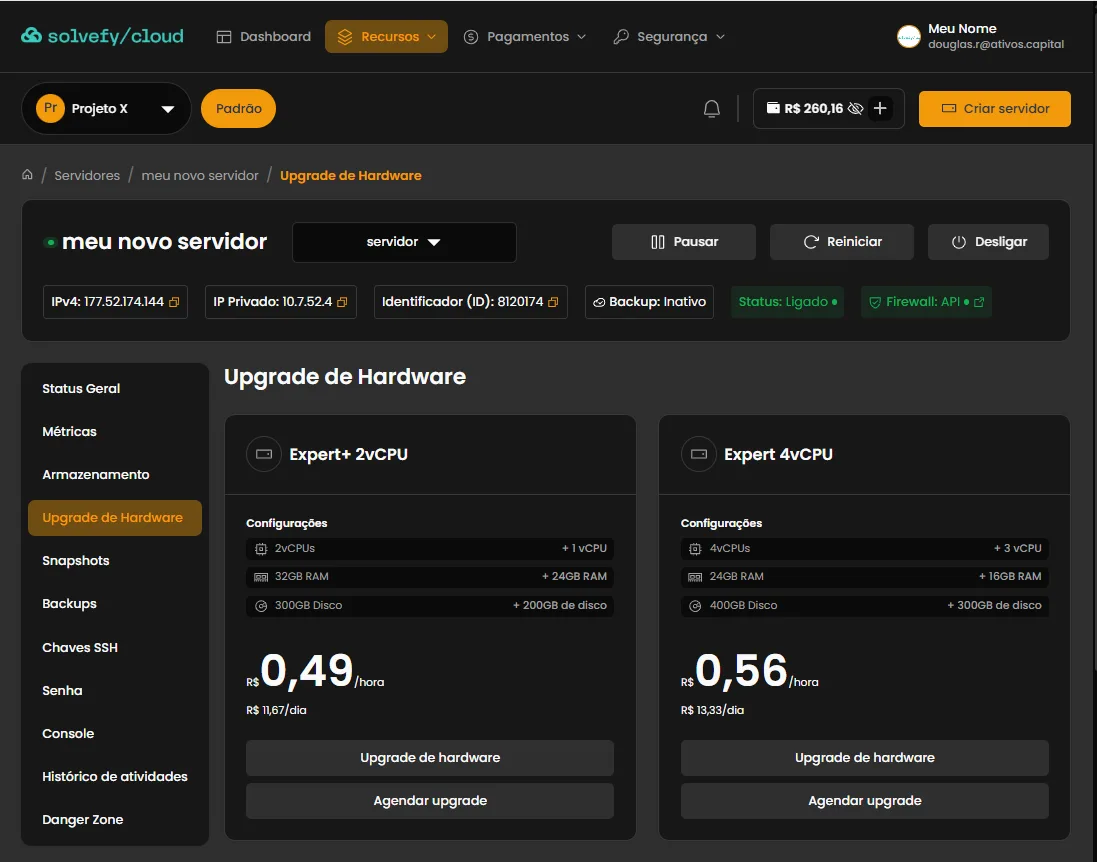Click the Upgrade de Hardware breadcrumb
The width and height of the screenshot is (1097, 862).
coord(351,176)
